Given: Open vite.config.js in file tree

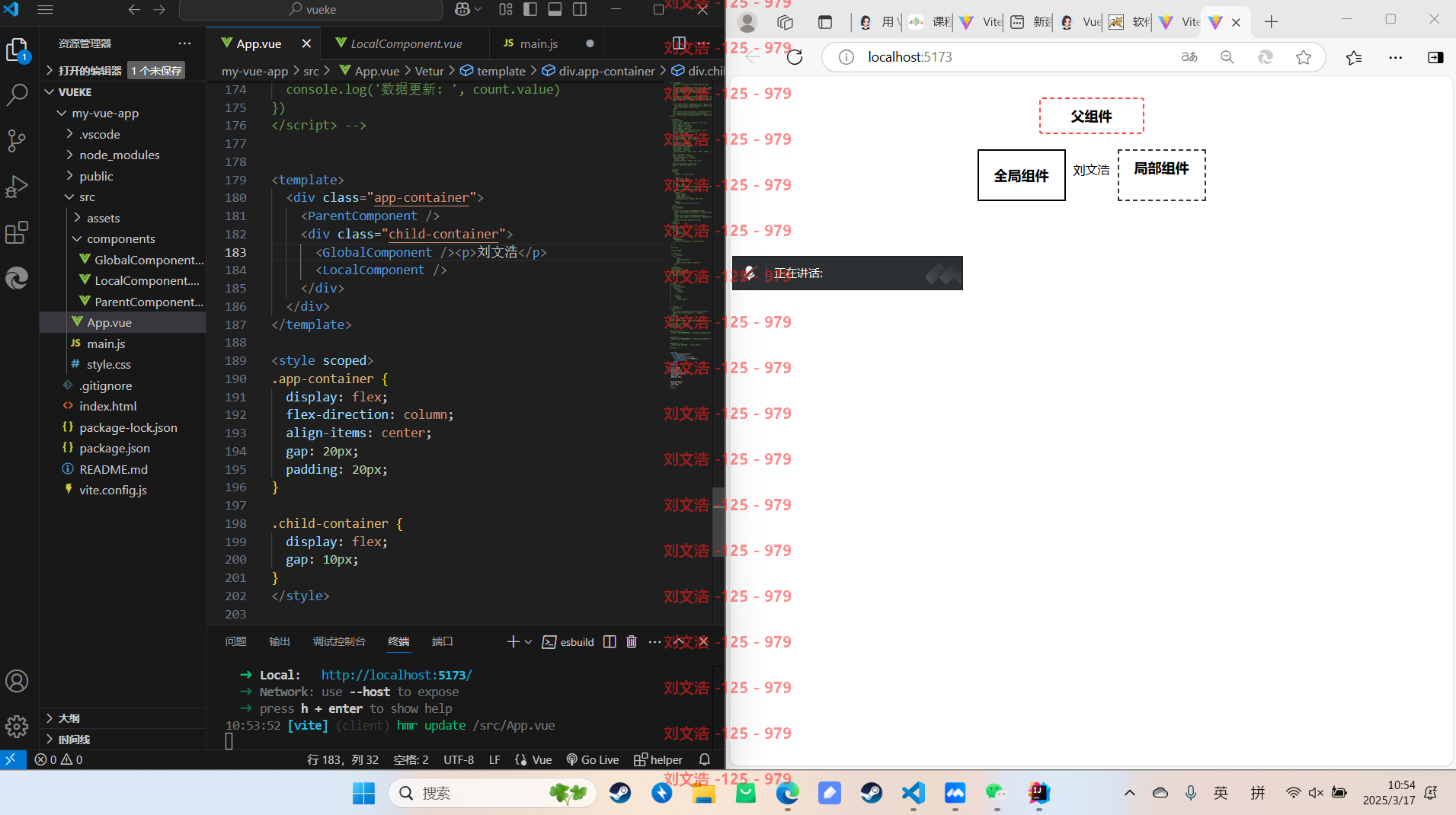Looking at the screenshot, I should [123, 490].
